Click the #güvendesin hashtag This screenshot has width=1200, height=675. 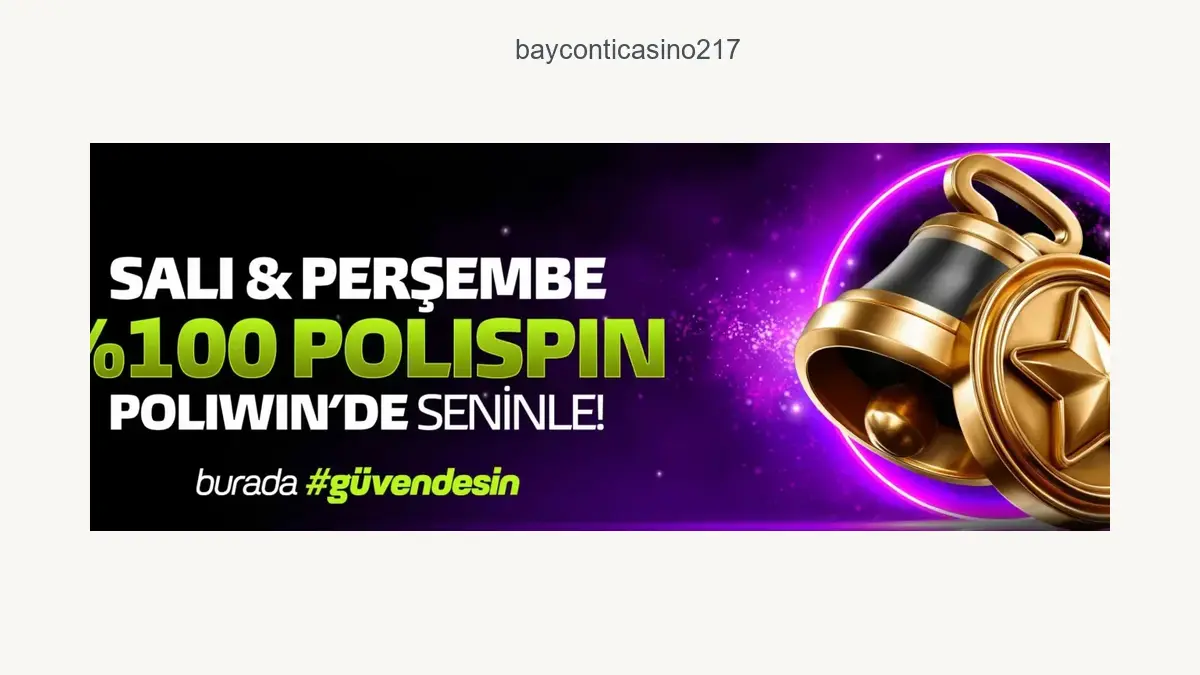412,484
